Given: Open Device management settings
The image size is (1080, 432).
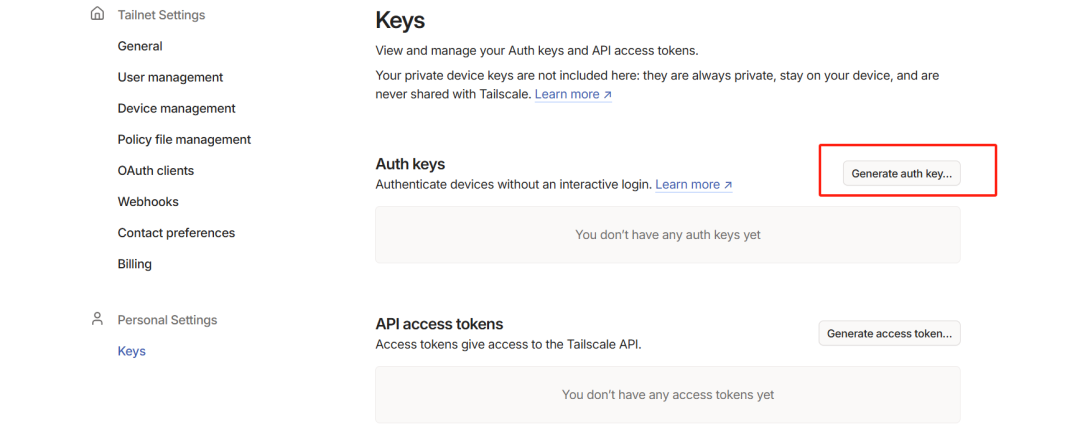Looking at the screenshot, I should click(x=176, y=108).
